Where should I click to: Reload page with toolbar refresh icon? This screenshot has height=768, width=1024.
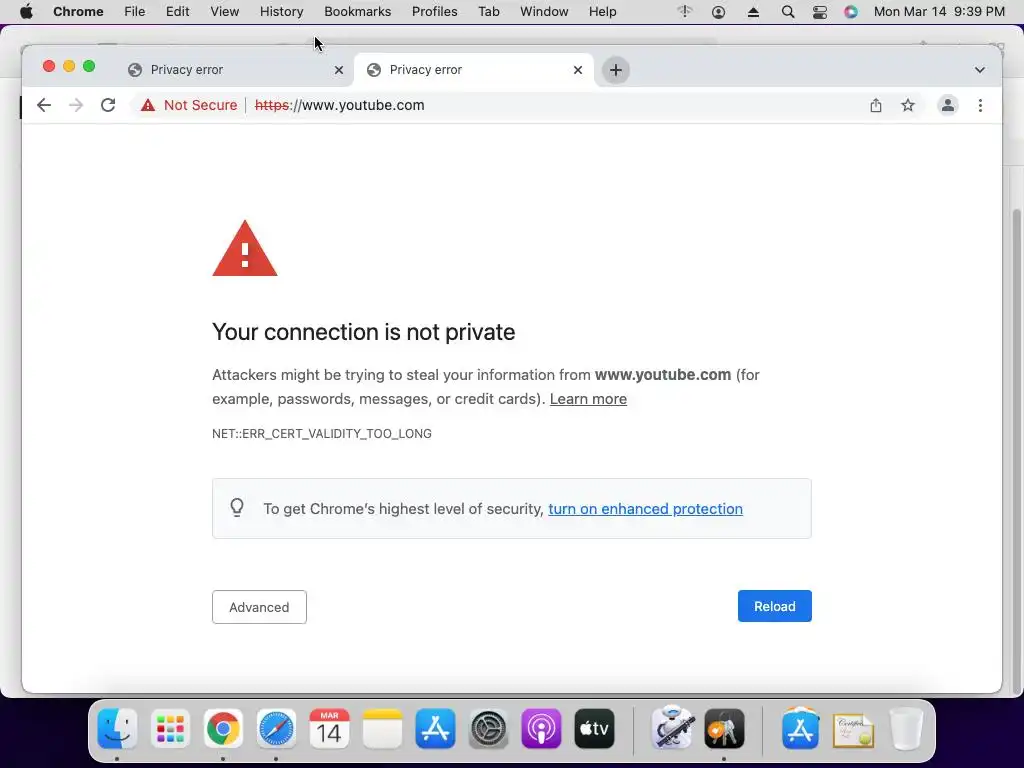click(108, 105)
